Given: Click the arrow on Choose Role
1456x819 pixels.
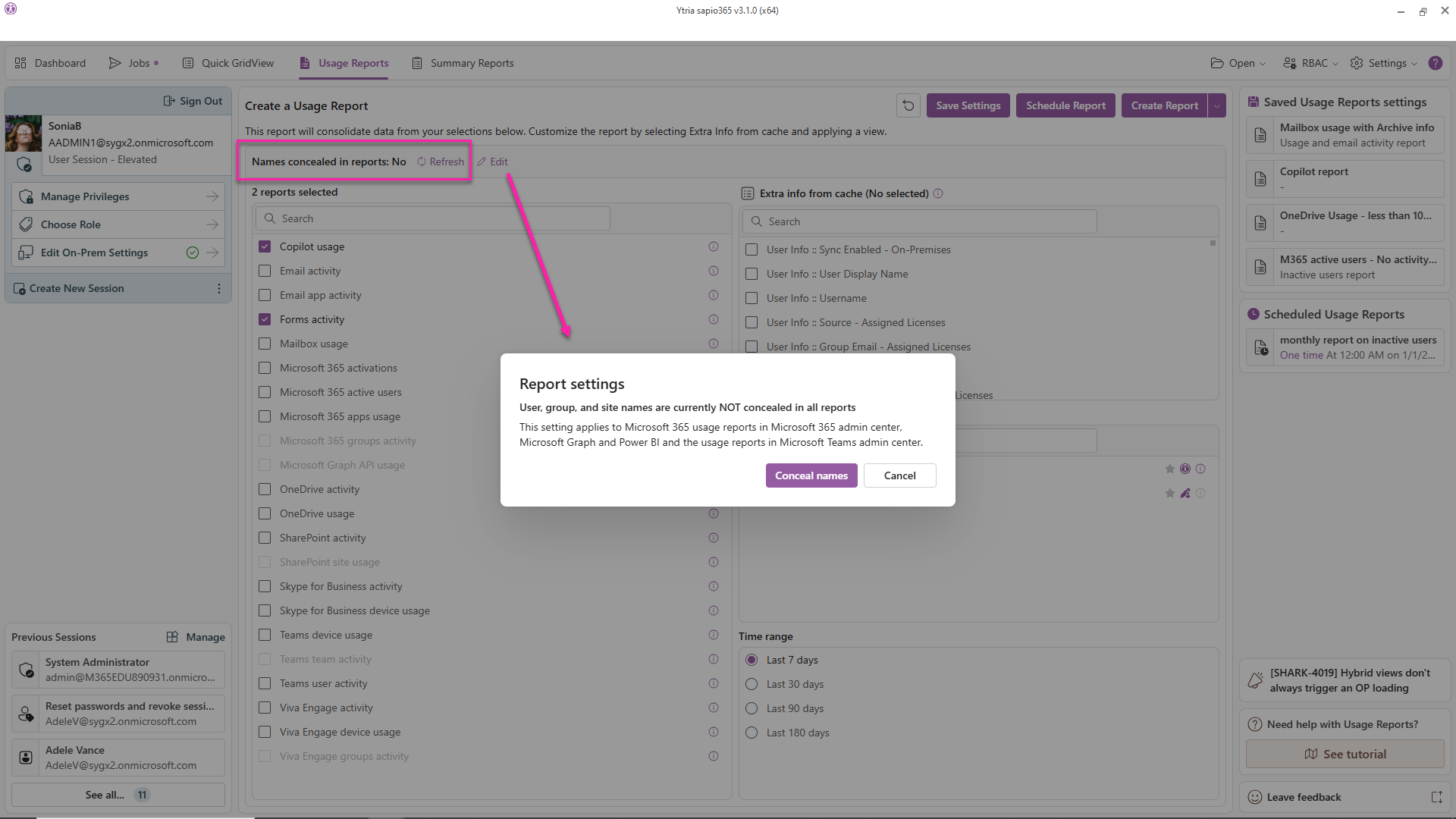Looking at the screenshot, I should [x=212, y=224].
